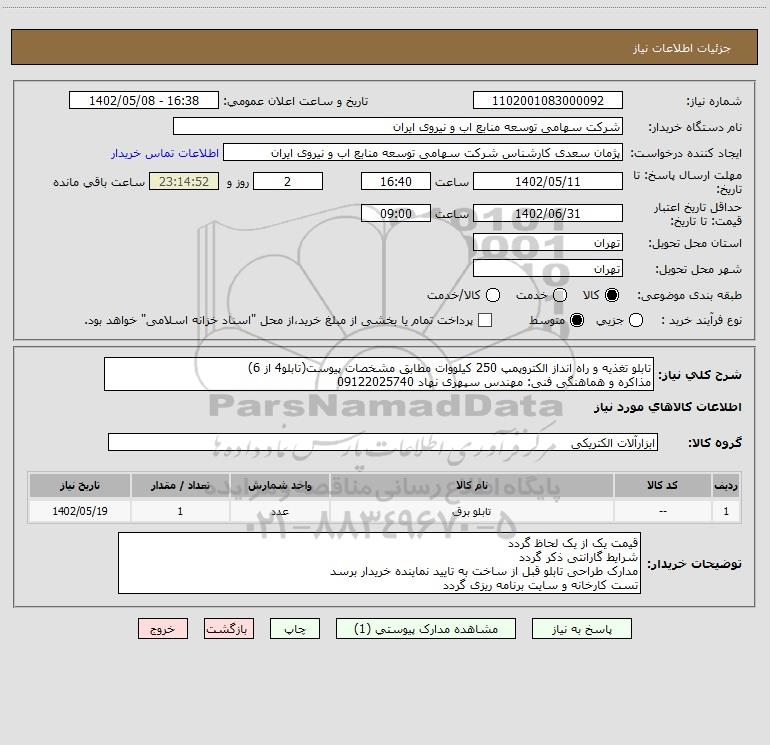Screen dimensions: 770x745
Task: Click the buyer organization name field
Action: click(x=398, y=127)
